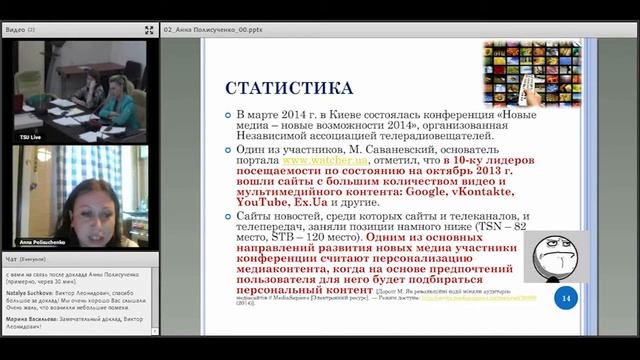This screenshot has width=640, height=360.
Task: Click the chat scroll-down arrow
Action: pyautogui.click(x=155, y=331)
